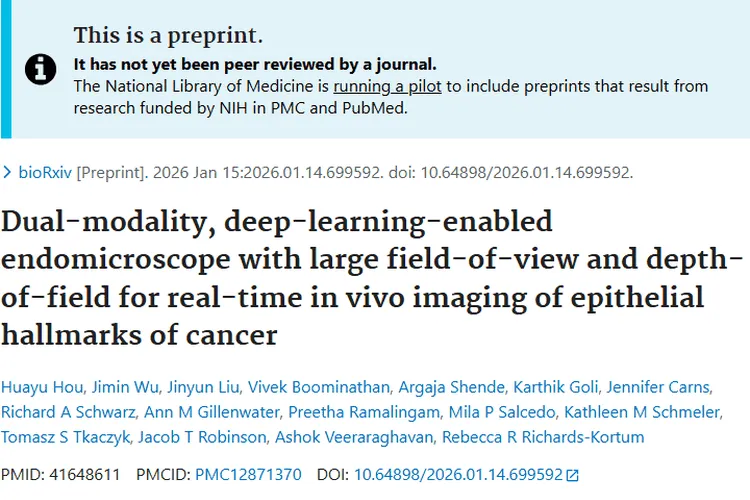Viewport: 750px width, 500px height.
Task: Expand the bioRxiv journal chevron
Action: point(9,172)
